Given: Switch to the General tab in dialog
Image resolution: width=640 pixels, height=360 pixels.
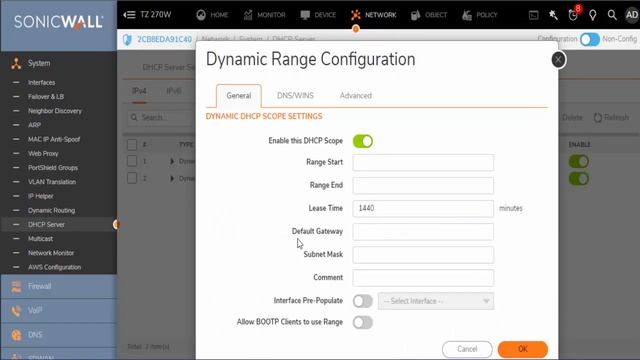Looking at the screenshot, I should [239, 96].
